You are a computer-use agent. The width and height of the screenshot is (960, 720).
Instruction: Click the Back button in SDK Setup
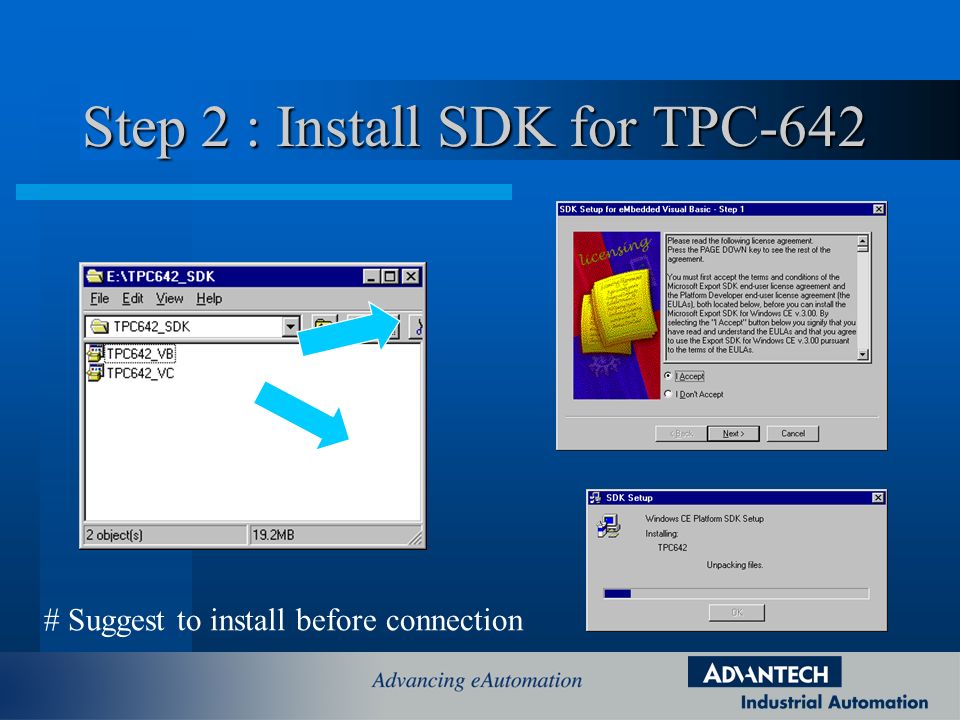point(681,433)
